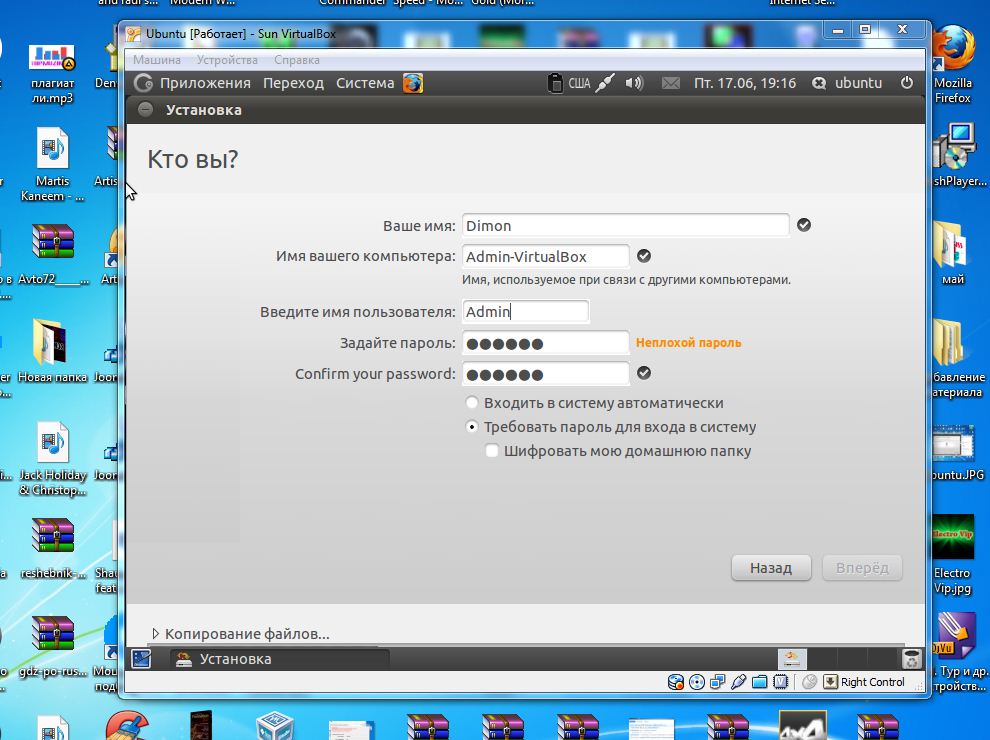The height and width of the screenshot is (740, 990).
Task: Click the workspace switcher thumbnail
Action: coord(792,659)
